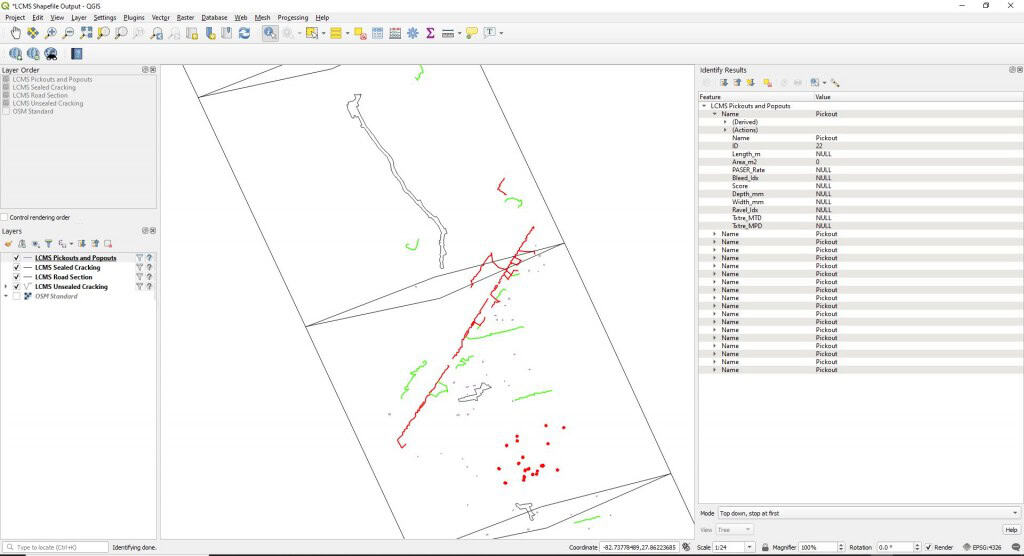Open the Plugins menu
The width and height of the screenshot is (1024, 556).
[x=134, y=18]
